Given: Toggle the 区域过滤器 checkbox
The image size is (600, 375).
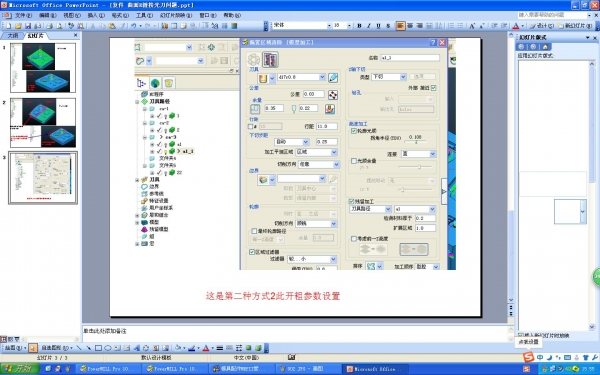Looking at the screenshot, I should (252, 252).
